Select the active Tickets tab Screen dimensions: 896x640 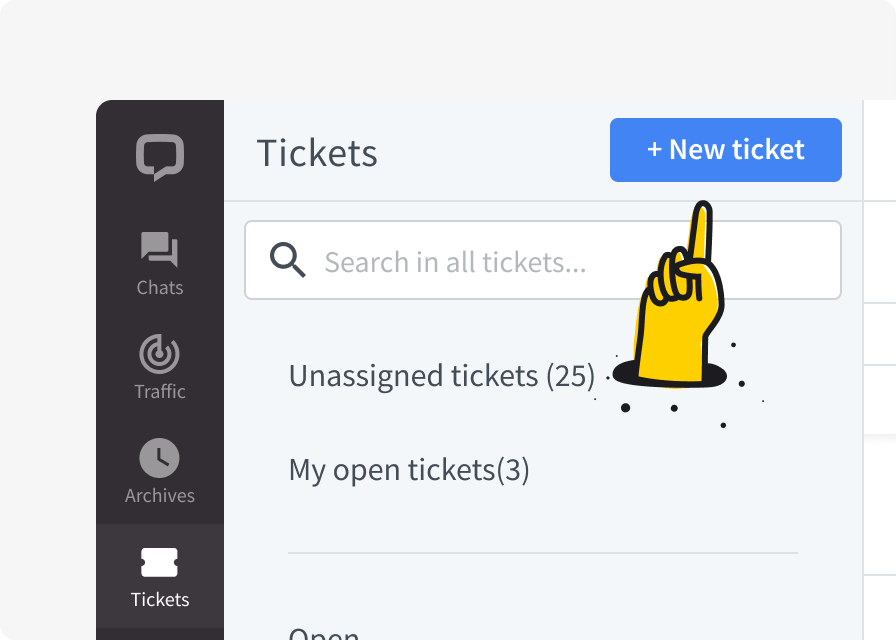160,578
